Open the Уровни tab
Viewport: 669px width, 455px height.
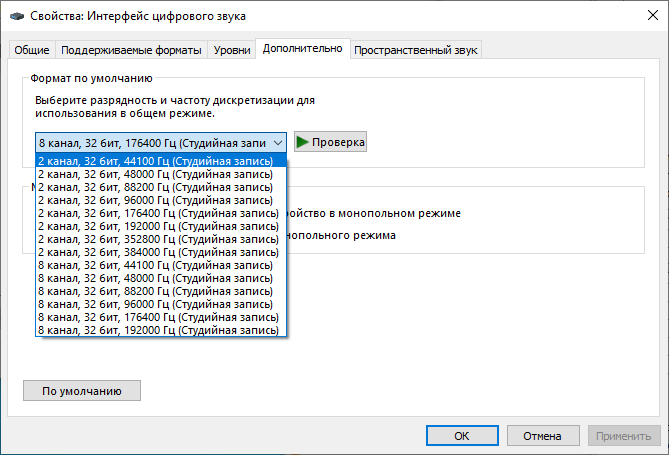pyautogui.click(x=232, y=50)
